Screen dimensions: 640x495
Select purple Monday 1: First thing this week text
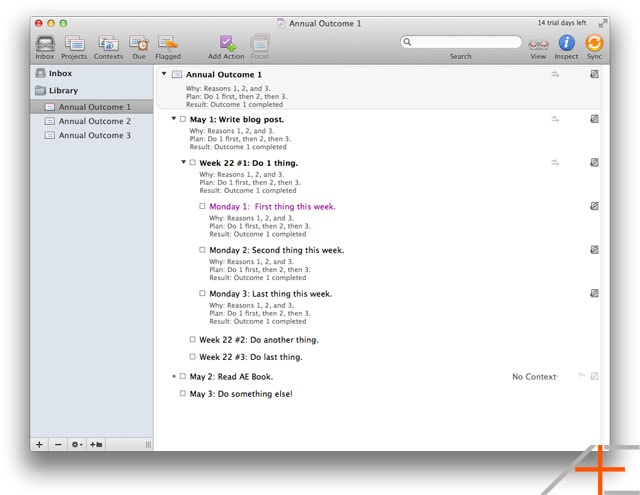coord(272,206)
